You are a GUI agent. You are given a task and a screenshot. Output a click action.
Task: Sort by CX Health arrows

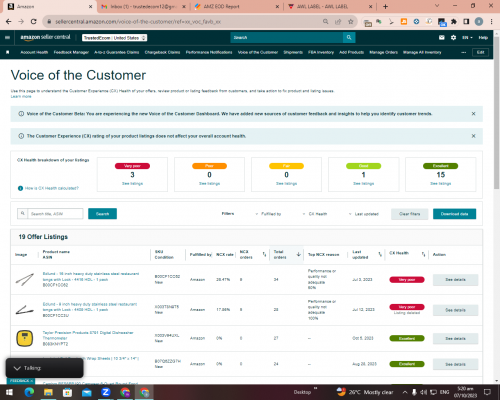click(423, 254)
